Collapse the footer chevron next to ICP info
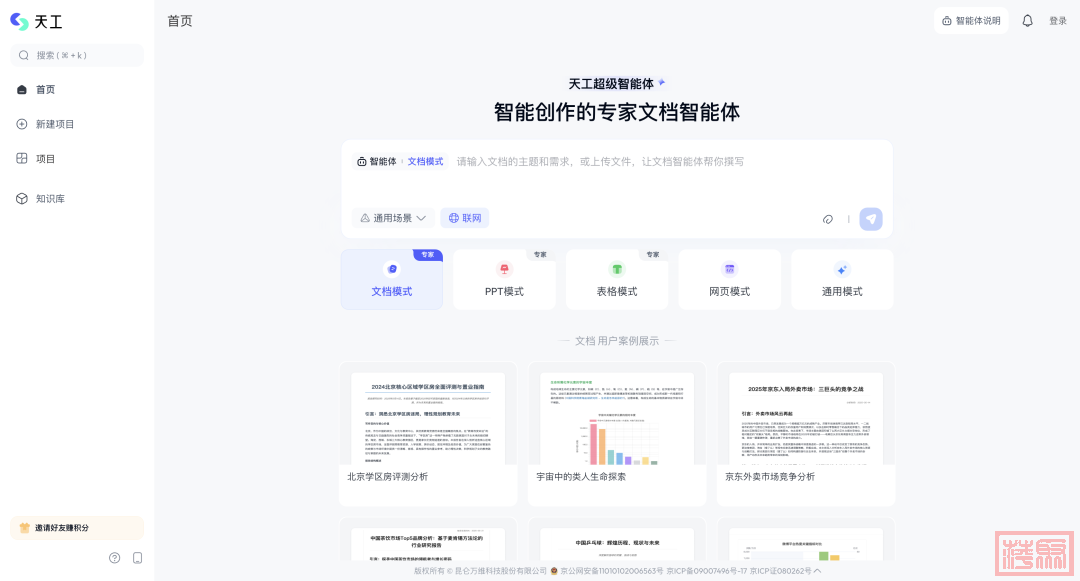Viewport: 1080px width, 581px height. pos(817,571)
